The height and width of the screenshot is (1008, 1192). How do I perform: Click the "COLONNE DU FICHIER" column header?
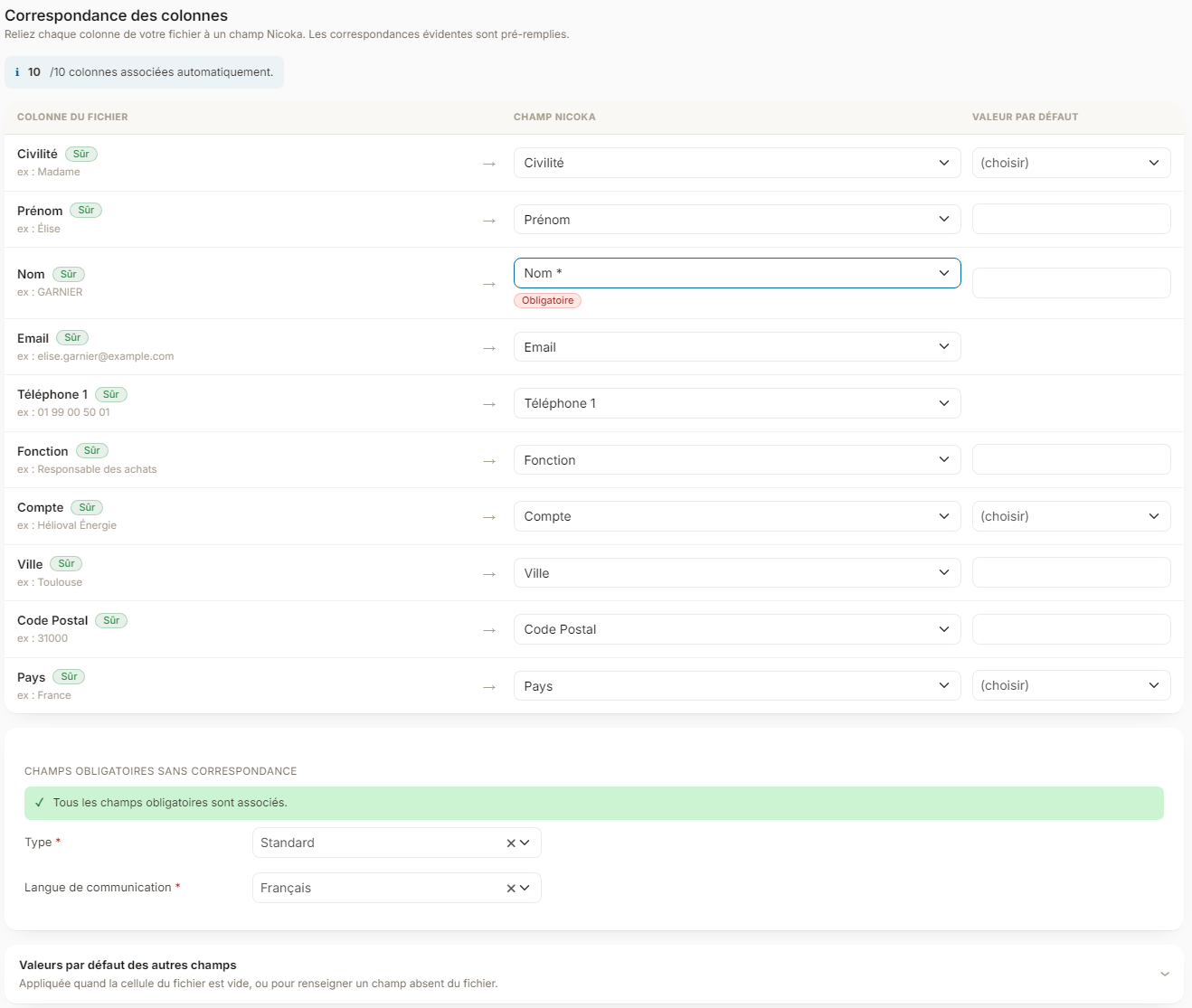pos(72,117)
